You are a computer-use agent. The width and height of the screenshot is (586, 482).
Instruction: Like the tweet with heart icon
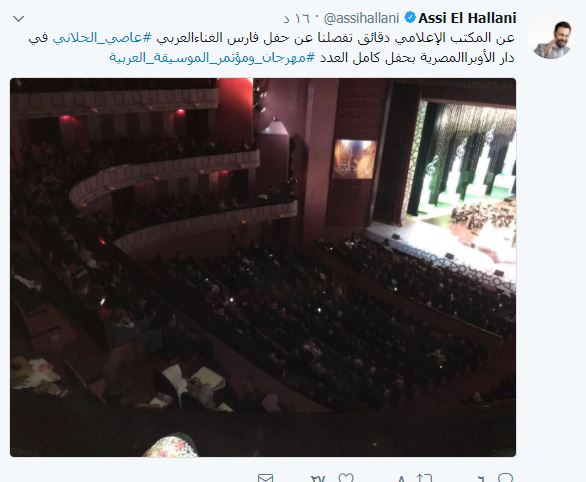tap(346, 478)
